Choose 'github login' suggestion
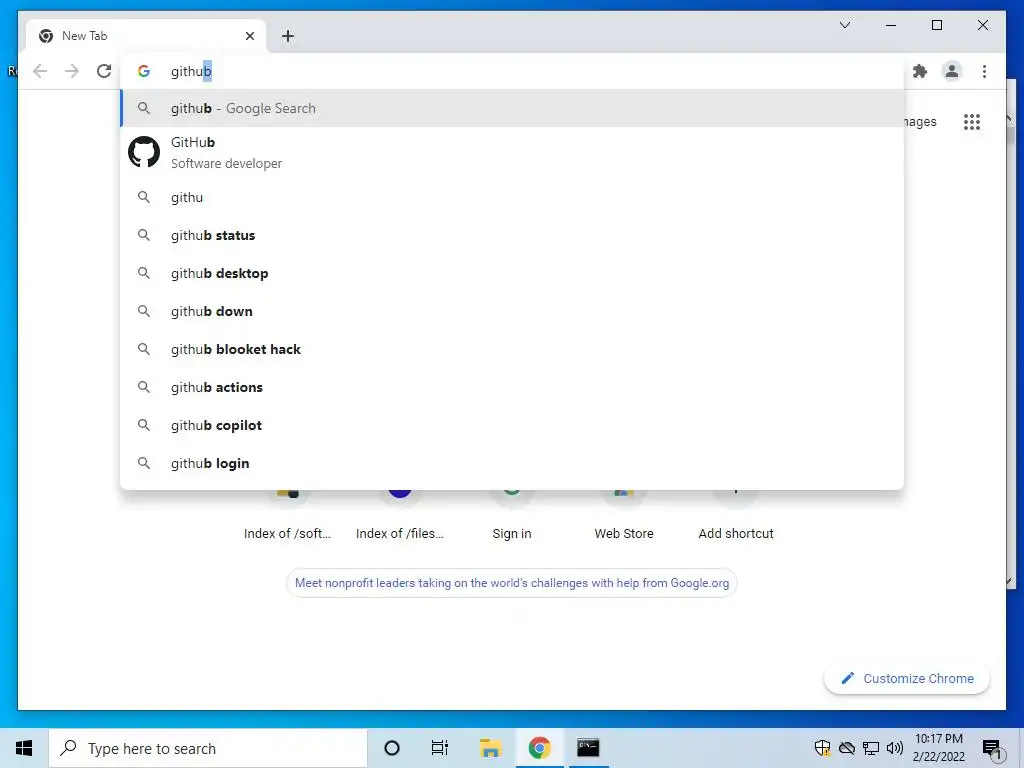Viewport: 1024px width, 768px height. pyautogui.click(x=512, y=462)
